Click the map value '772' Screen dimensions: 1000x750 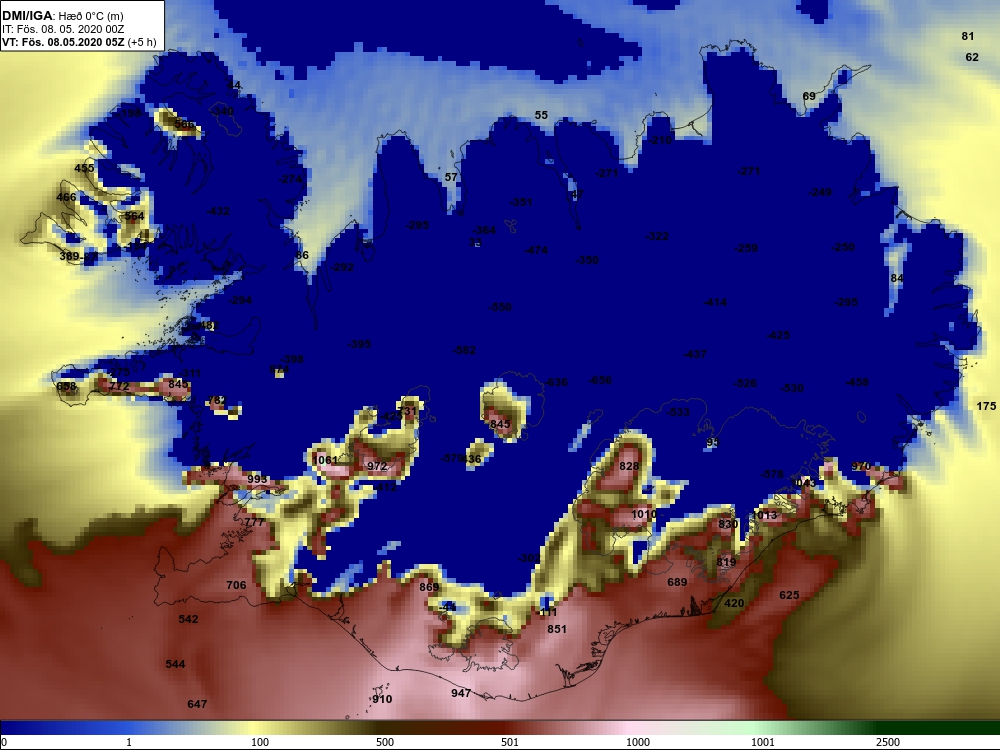119,386
